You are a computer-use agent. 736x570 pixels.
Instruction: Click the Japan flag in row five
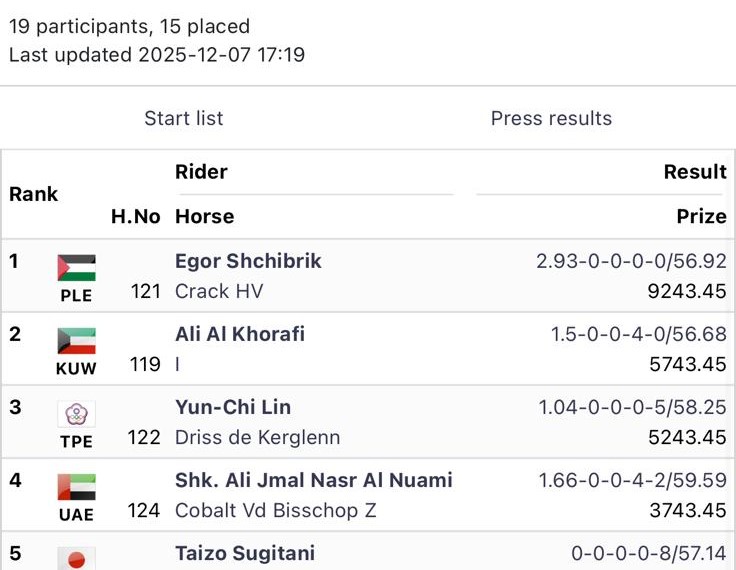[x=76, y=558]
